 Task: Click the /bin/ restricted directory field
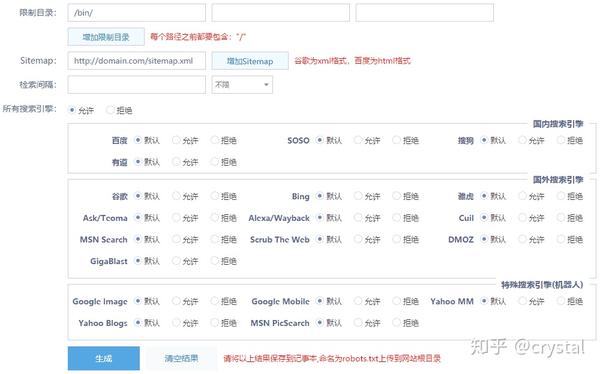tap(137, 13)
